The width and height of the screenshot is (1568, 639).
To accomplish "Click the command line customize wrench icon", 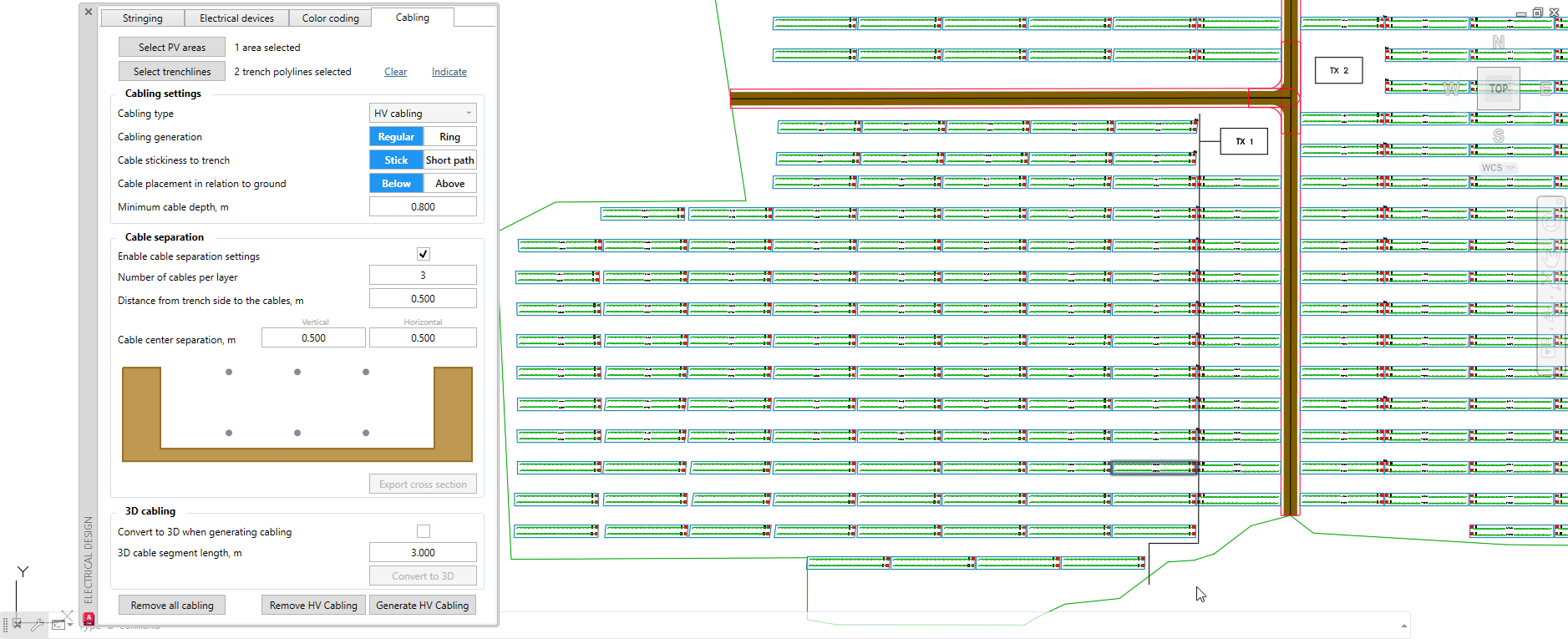I will 38,624.
